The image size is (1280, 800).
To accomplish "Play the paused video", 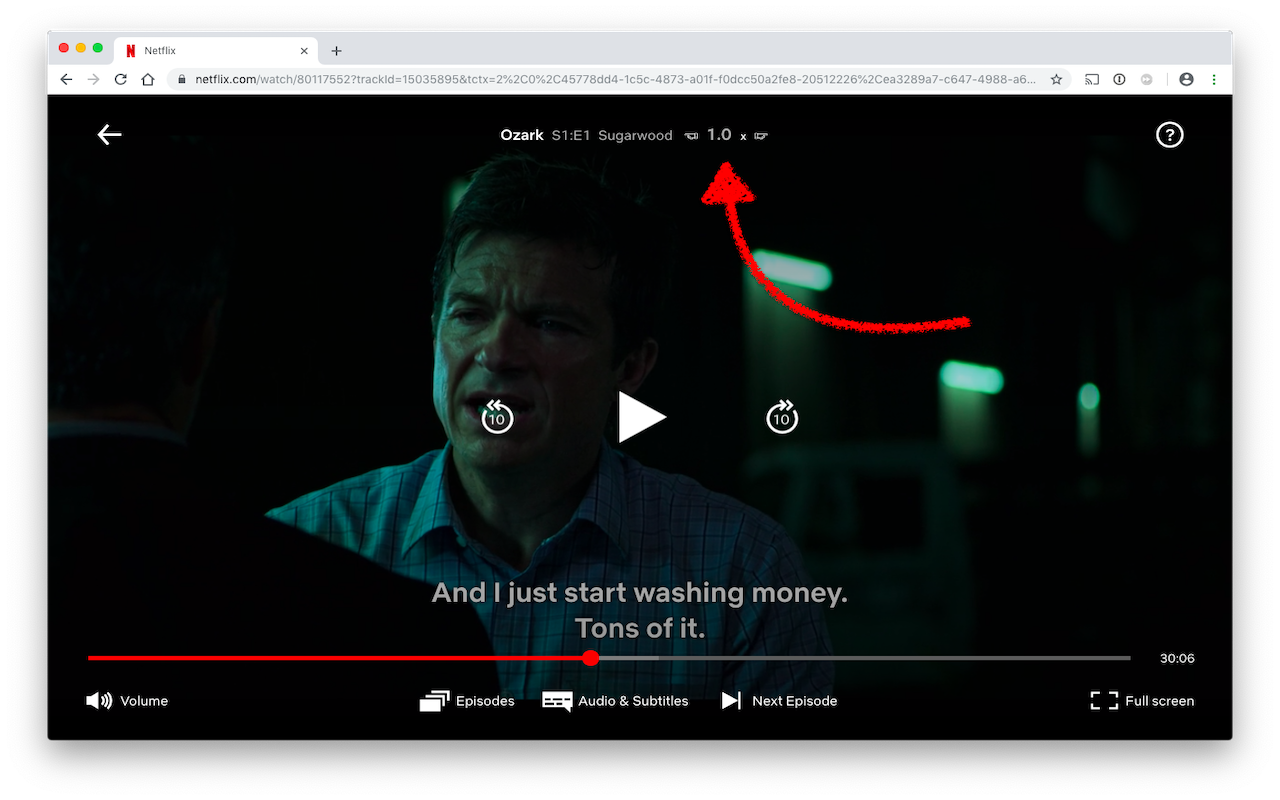I will pyautogui.click(x=641, y=417).
